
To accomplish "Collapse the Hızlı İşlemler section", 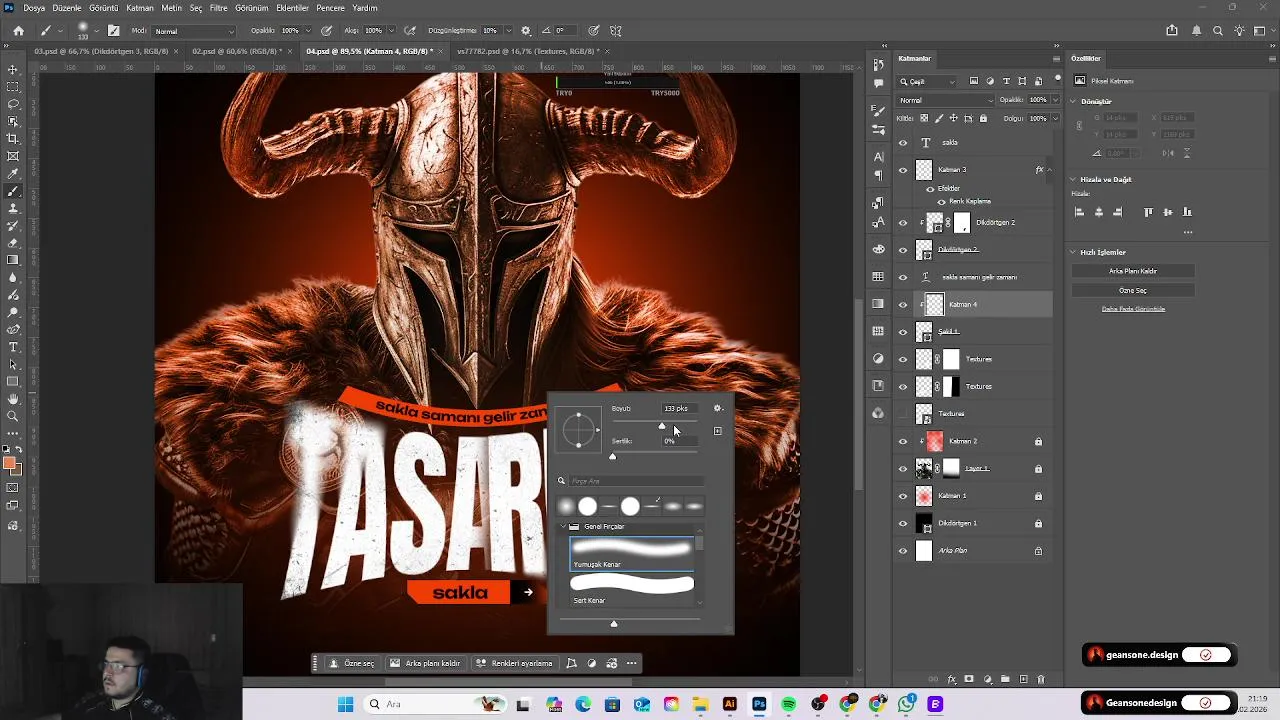I will coord(1074,252).
